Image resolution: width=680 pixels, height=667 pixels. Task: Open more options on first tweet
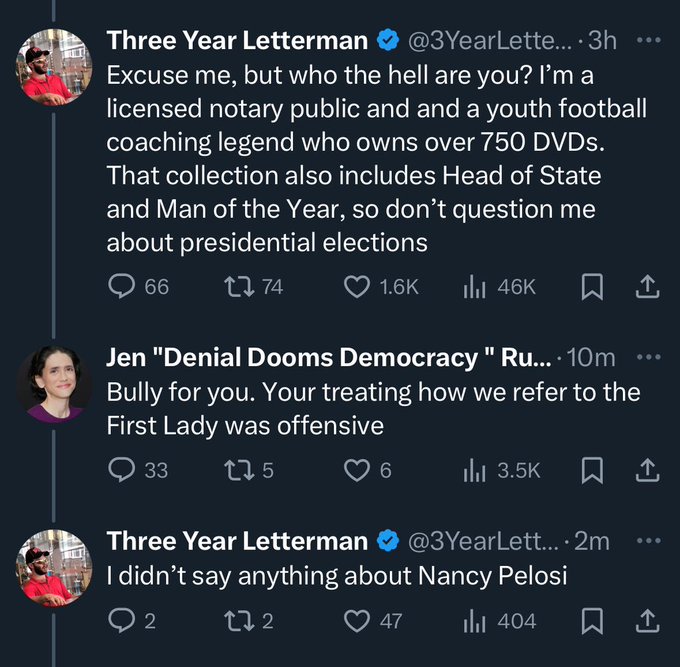(x=648, y=41)
